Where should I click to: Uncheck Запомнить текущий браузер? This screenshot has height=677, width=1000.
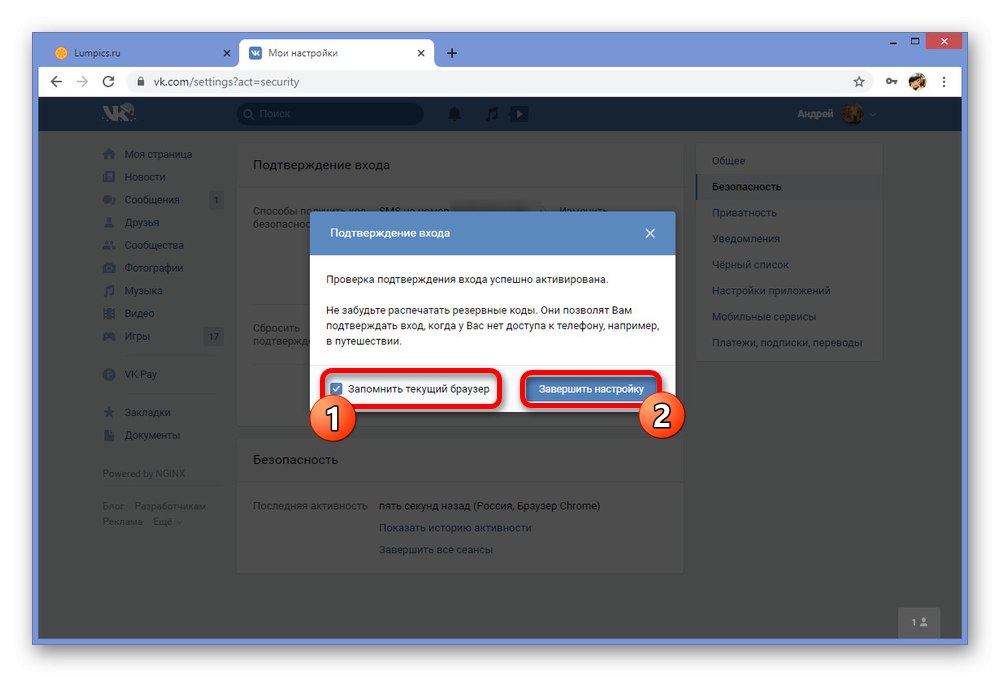coord(336,388)
